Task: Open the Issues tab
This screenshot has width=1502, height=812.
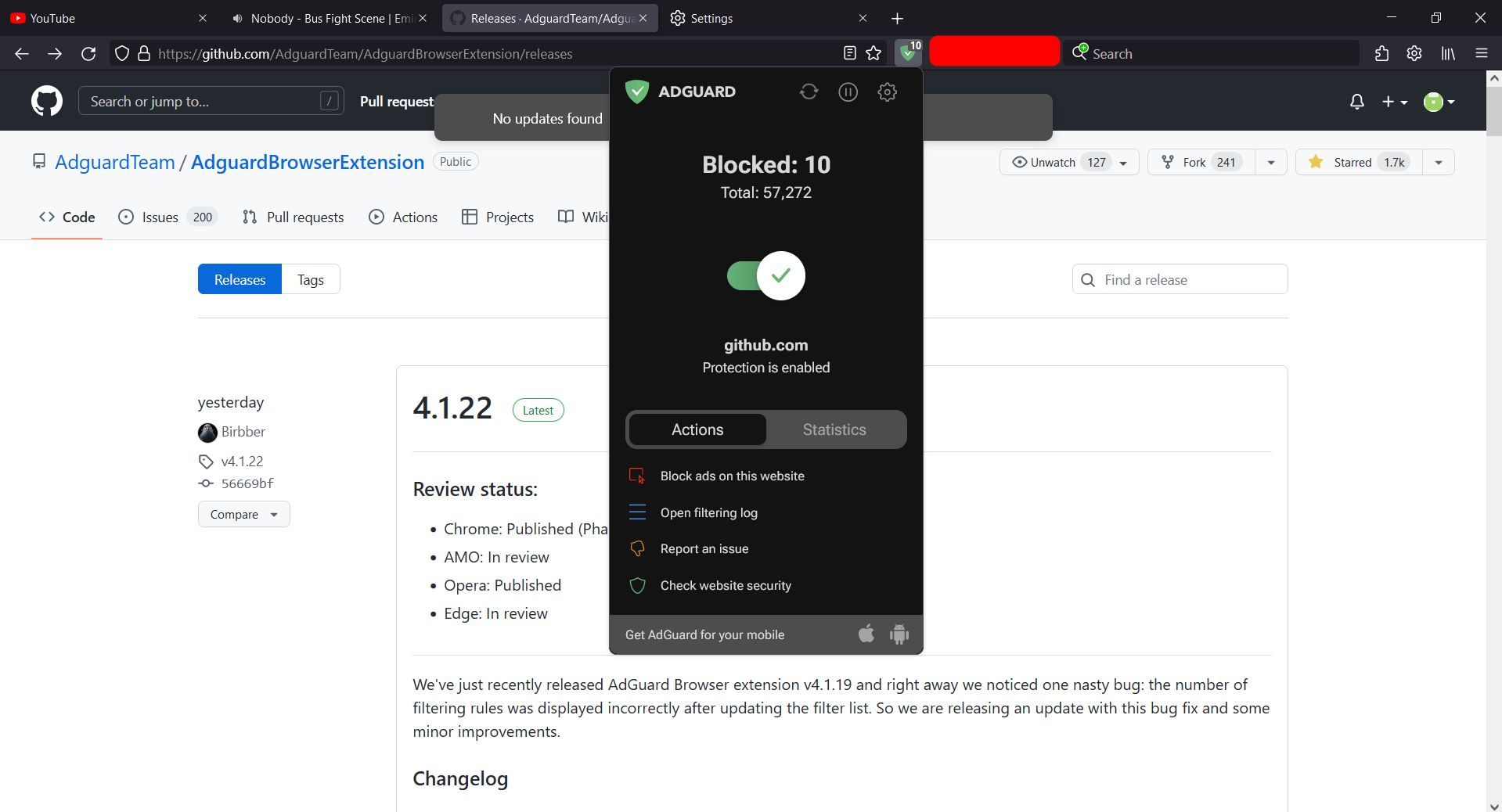Action: click(x=167, y=217)
